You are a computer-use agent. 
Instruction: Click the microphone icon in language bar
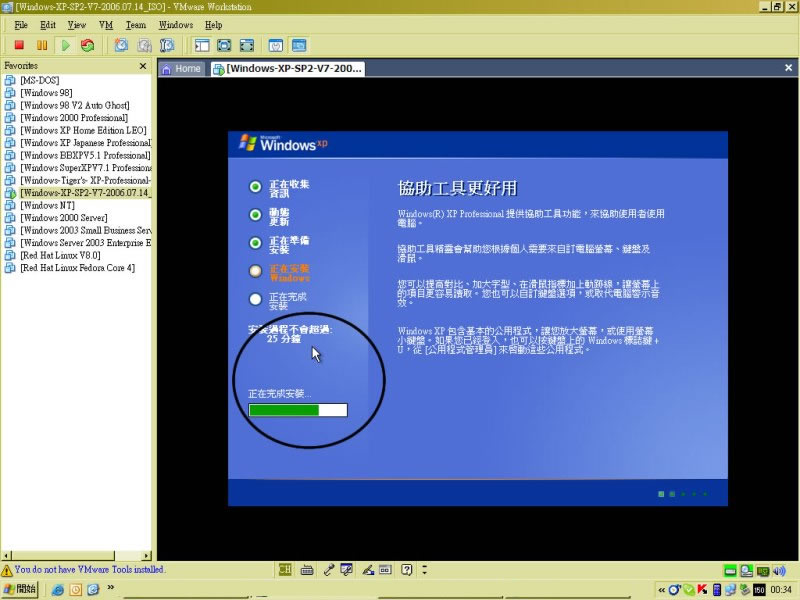coord(328,570)
